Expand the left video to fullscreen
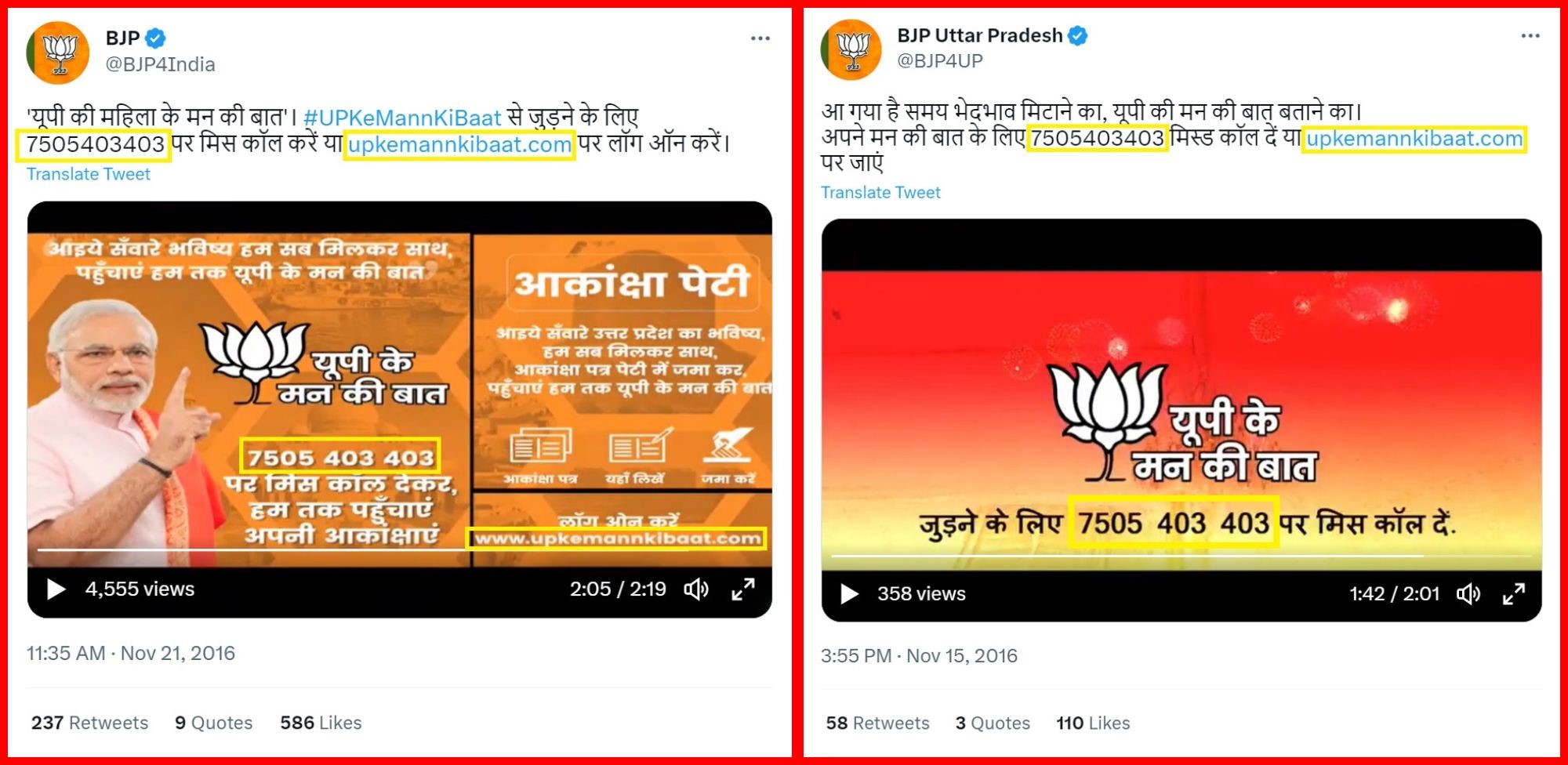This screenshot has width=1568, height=765. click(x=742, y=589)
